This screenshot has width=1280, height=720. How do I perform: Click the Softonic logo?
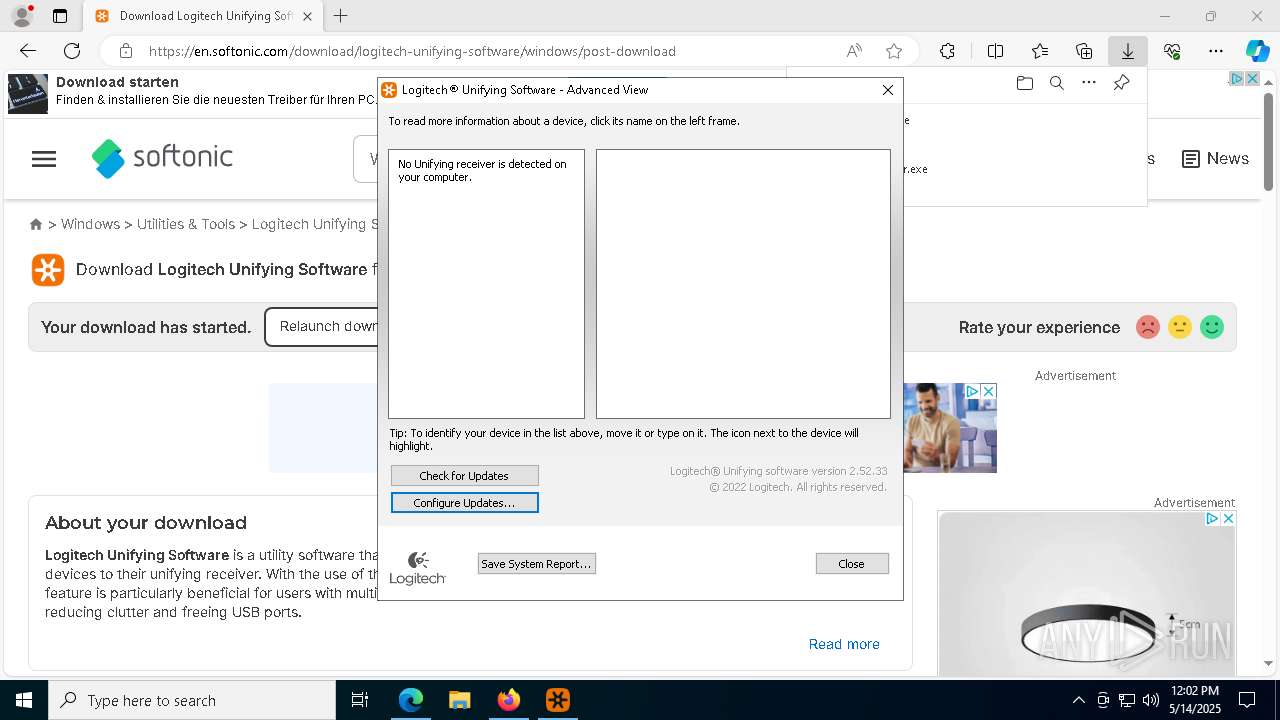pyautogui.click(x=162, y=158)
